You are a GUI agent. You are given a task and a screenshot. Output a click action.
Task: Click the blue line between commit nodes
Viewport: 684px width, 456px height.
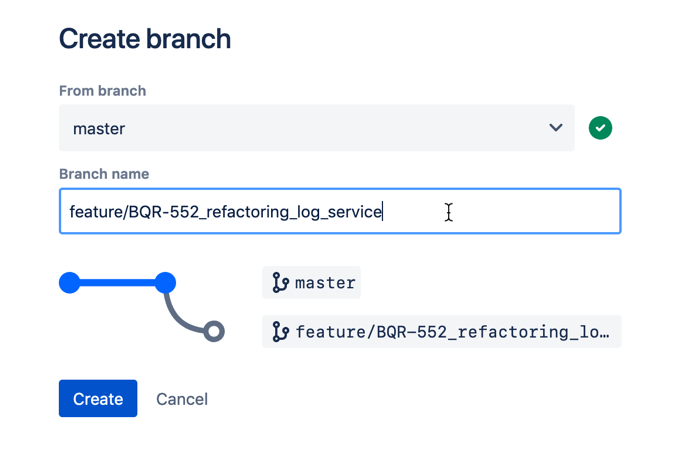(x=118, y=283)
